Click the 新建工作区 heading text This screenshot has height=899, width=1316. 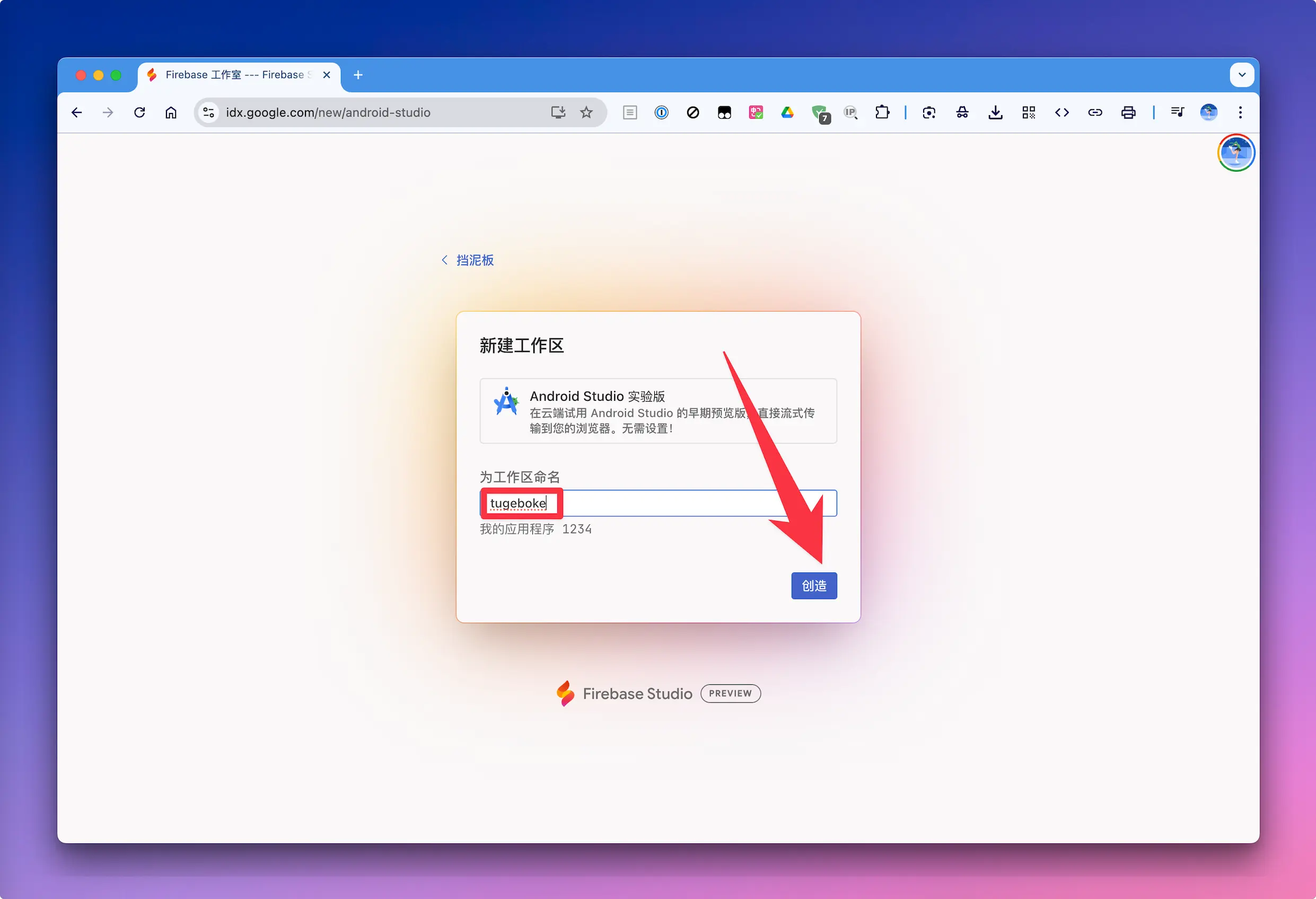coord(522,345)
